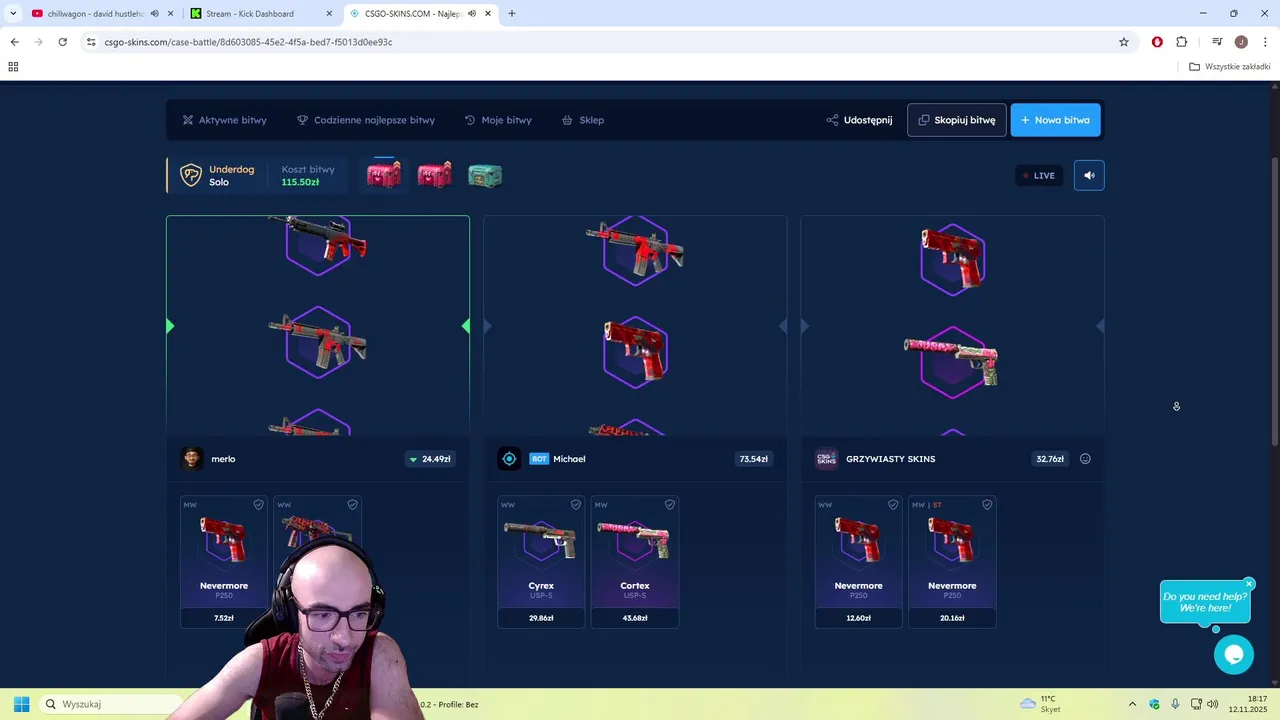Image resolution: width=1280 pixels, height=720 pixels.
Task: Open emoji reaction smiley for GRZYWIASTY SKINS
Action: pyautogui.click(x=1085, y=459)
